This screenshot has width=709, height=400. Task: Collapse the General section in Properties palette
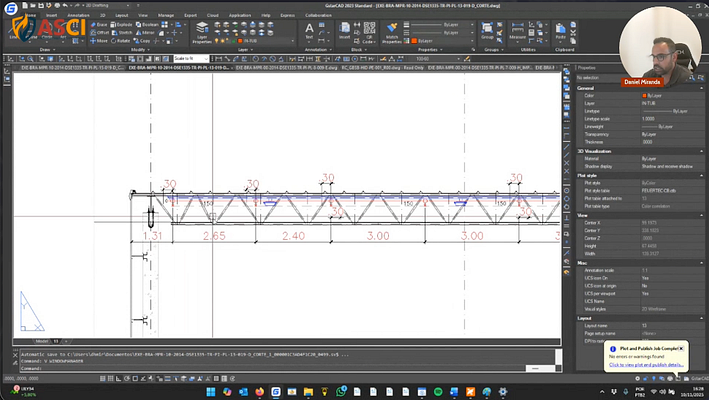pyautogui.click(x=702, y=88)
